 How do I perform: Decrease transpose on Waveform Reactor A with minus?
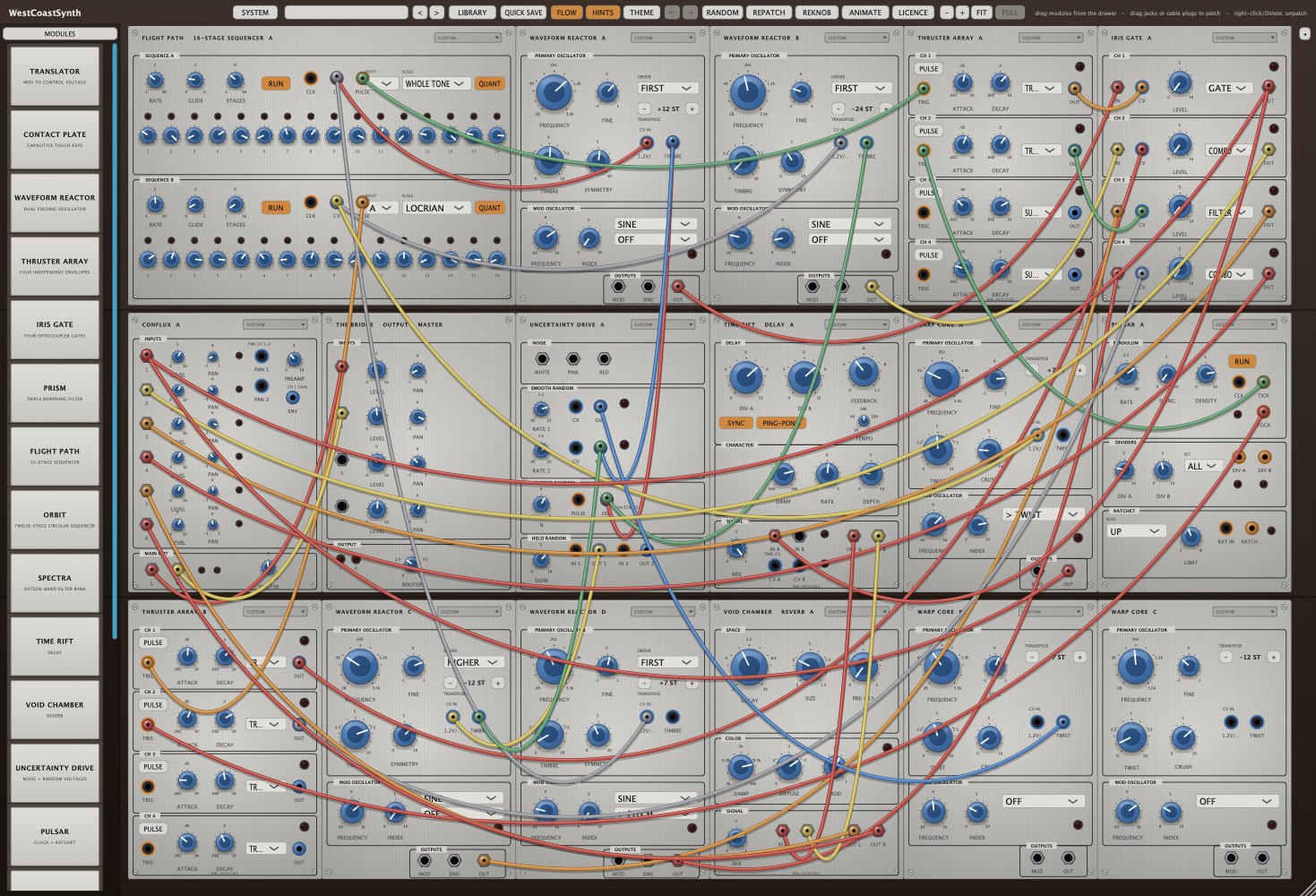[644, 108]
